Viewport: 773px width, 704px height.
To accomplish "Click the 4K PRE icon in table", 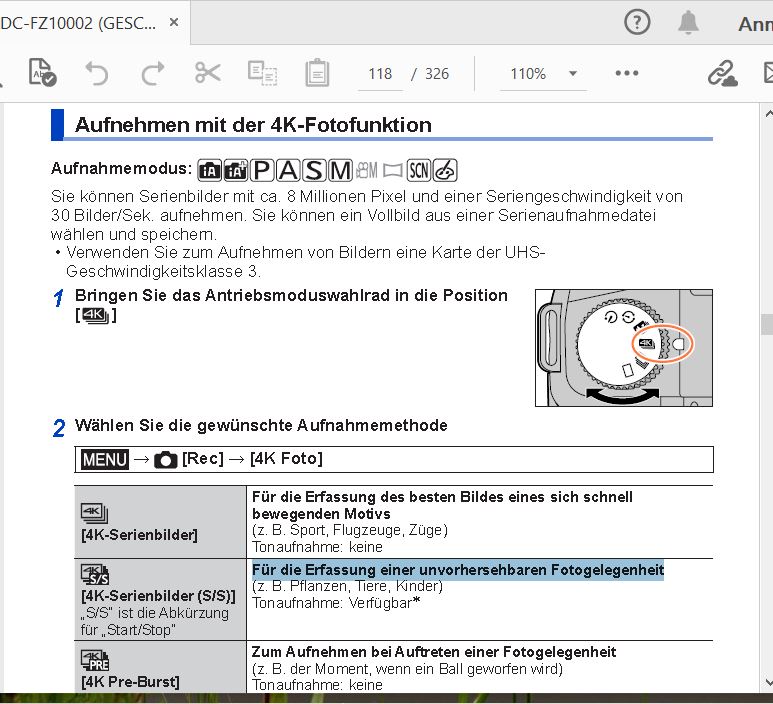I will (95, 661).
